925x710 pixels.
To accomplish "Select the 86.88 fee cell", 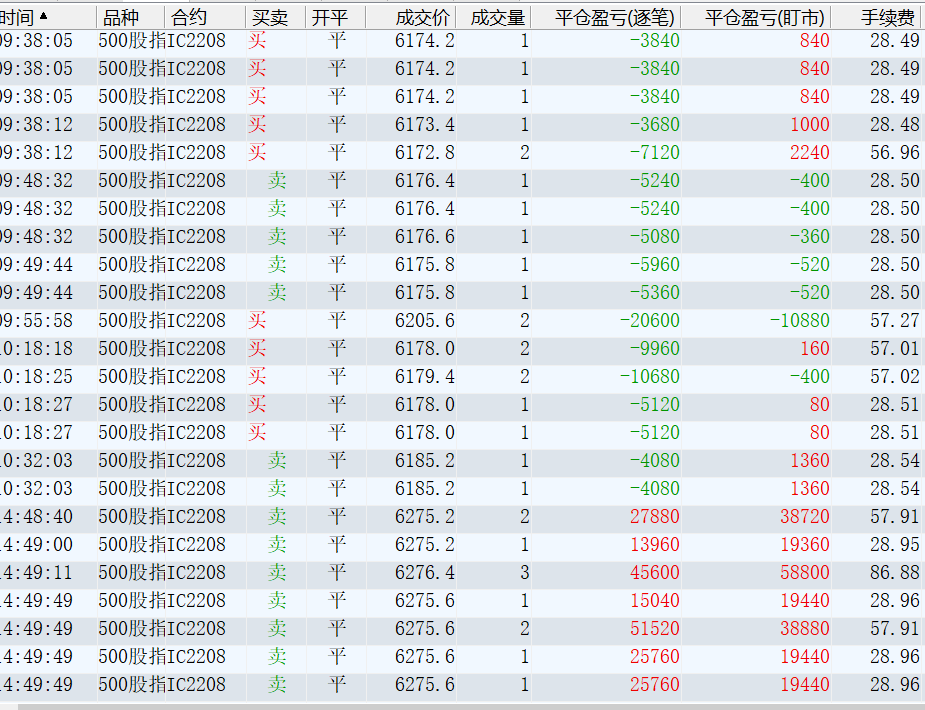I will [x=894, y=573].
